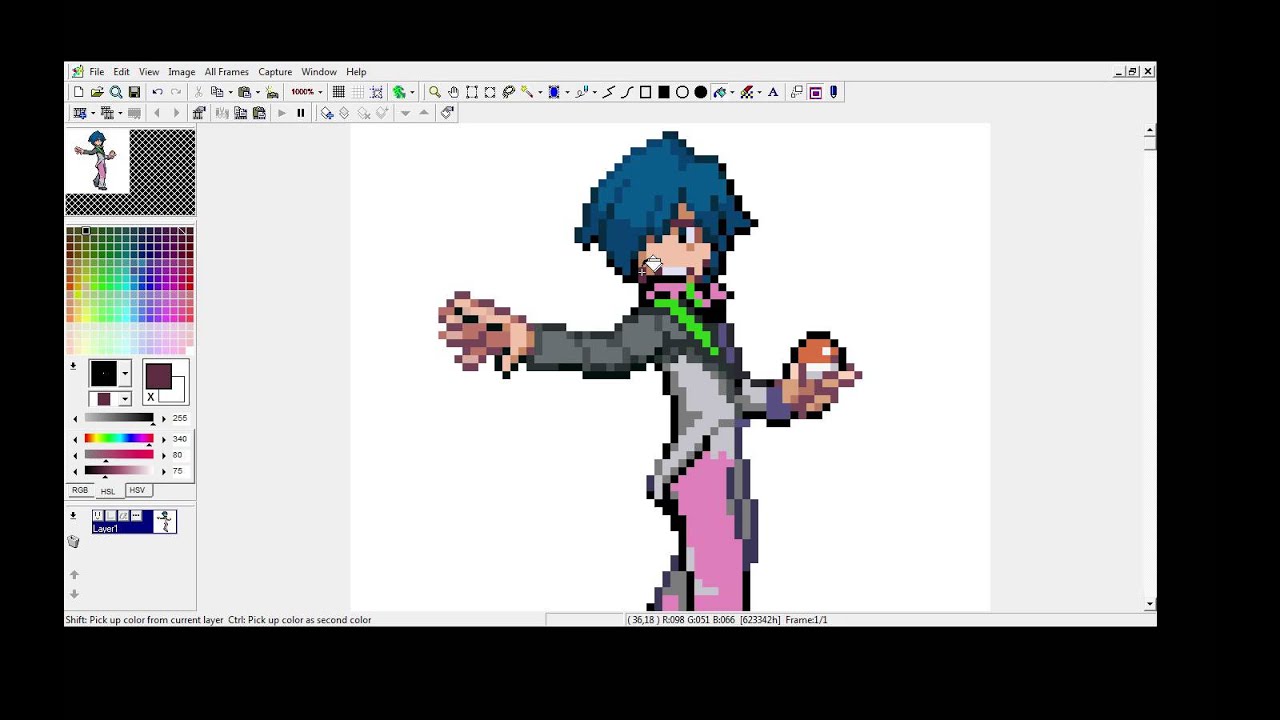Screen dimensions: 1280x720
Task: Select the Color Replace tool
Action: click(x=747, y=92)
